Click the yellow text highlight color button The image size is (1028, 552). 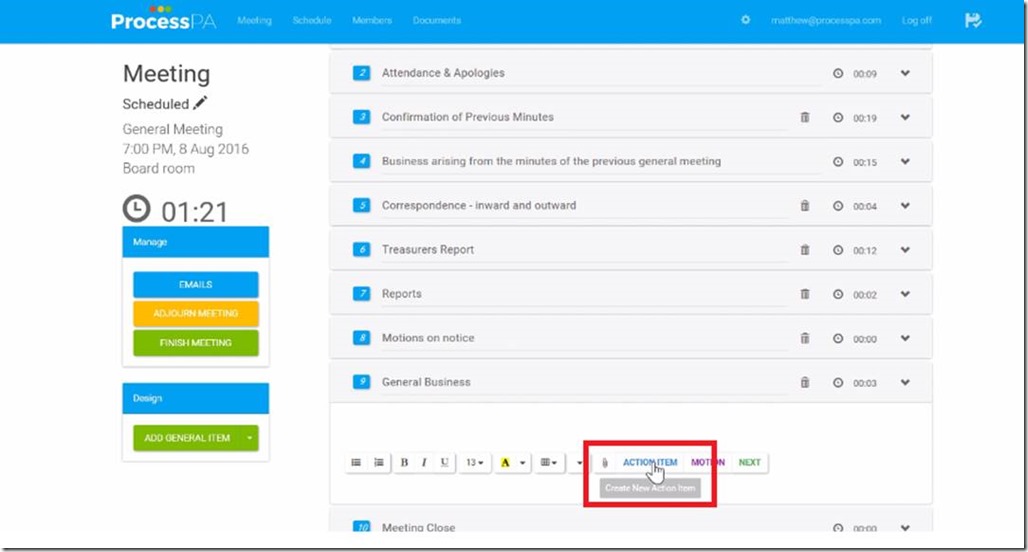click(505, 463)
